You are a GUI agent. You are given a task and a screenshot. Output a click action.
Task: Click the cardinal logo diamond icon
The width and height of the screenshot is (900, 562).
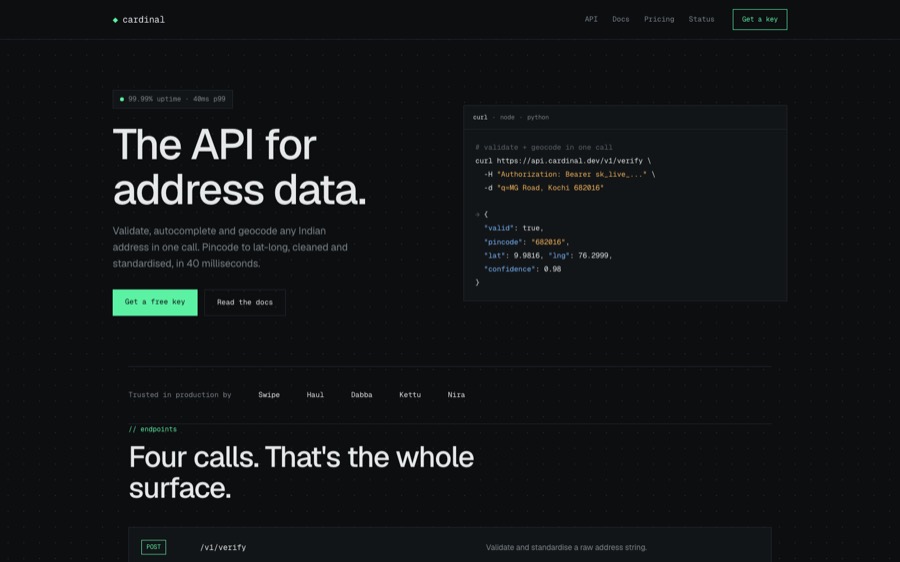(x=115, y=20)
